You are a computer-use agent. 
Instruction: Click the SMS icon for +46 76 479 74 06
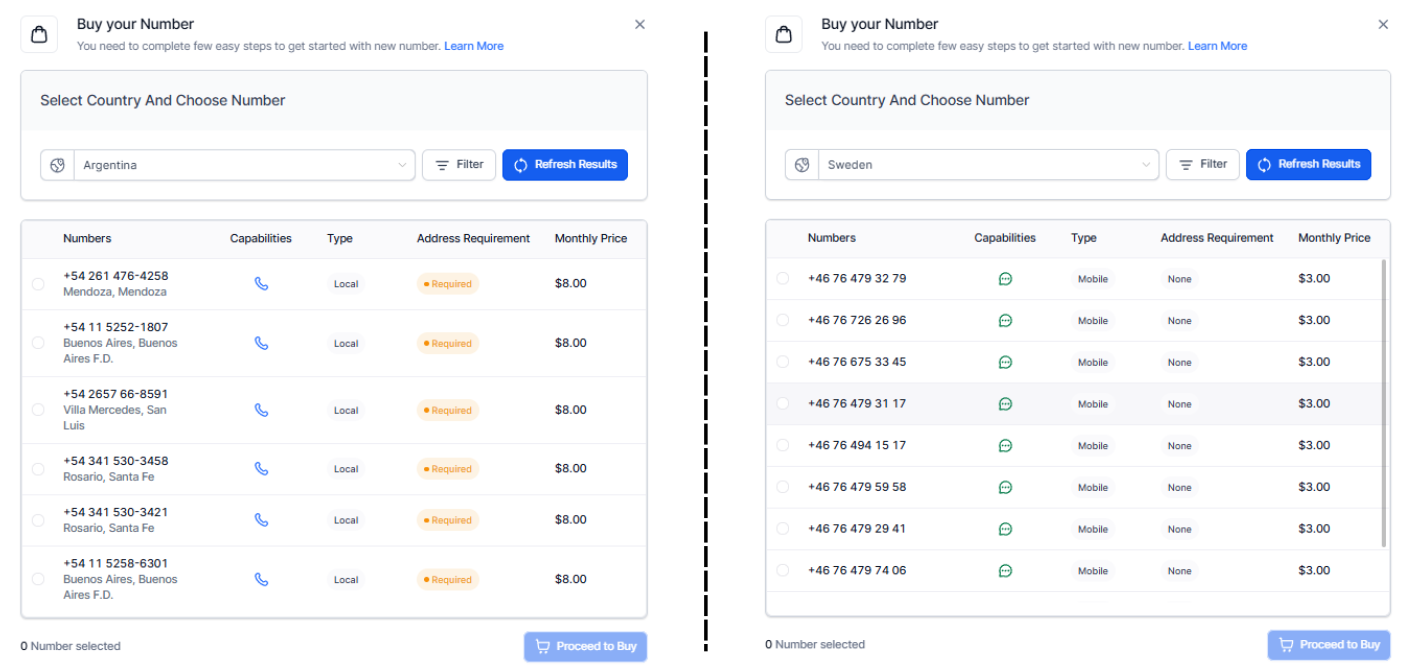(1005, 571)
